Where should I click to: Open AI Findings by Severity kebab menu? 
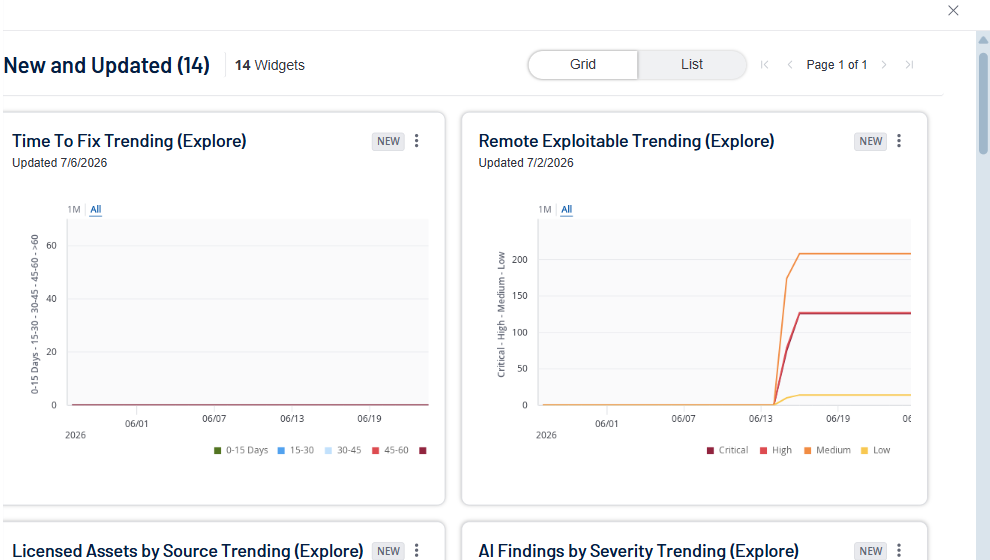pos(899,551)
